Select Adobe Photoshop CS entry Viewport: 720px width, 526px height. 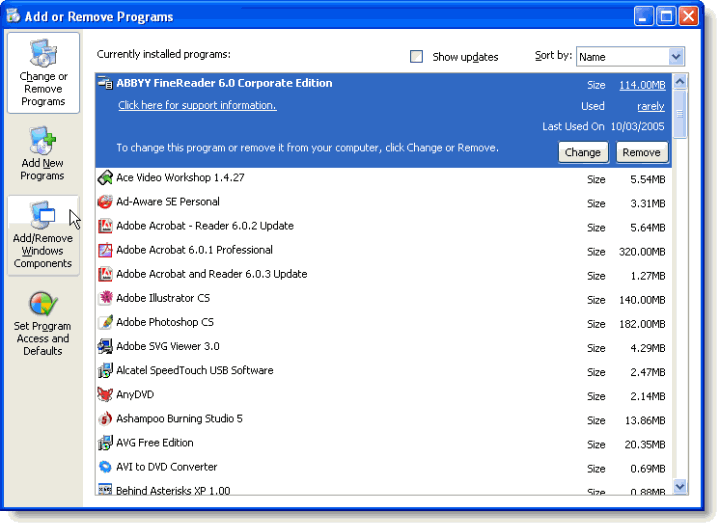383,323
